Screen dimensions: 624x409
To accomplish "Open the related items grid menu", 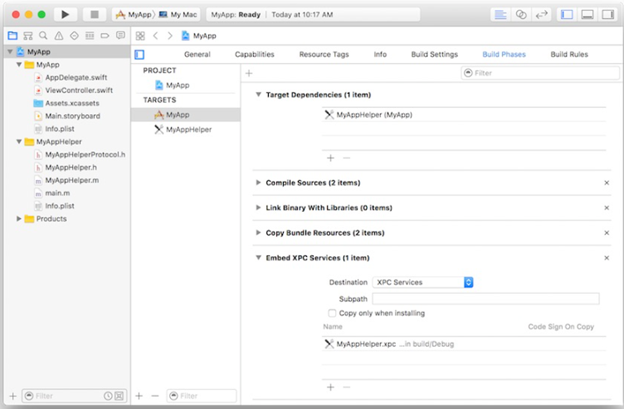I will [140, 36].
